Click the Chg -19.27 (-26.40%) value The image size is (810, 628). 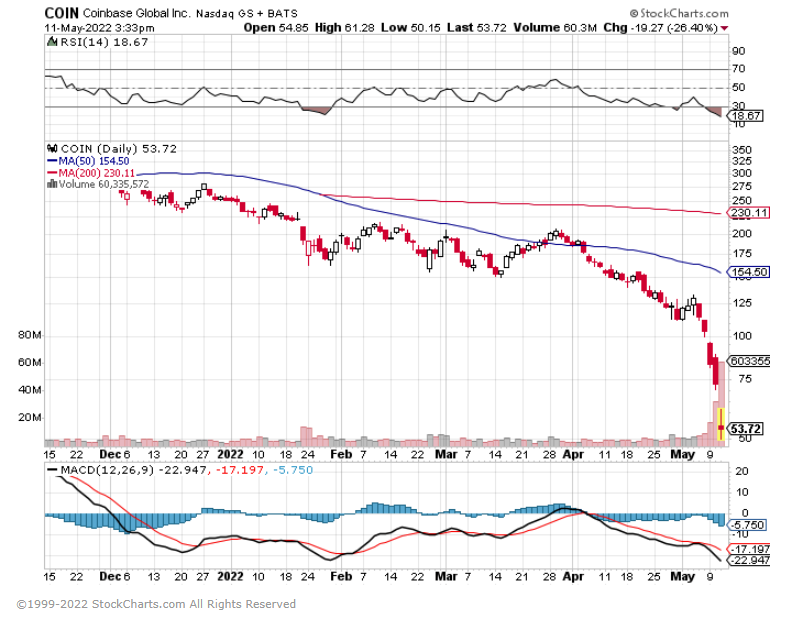[661, 27]
